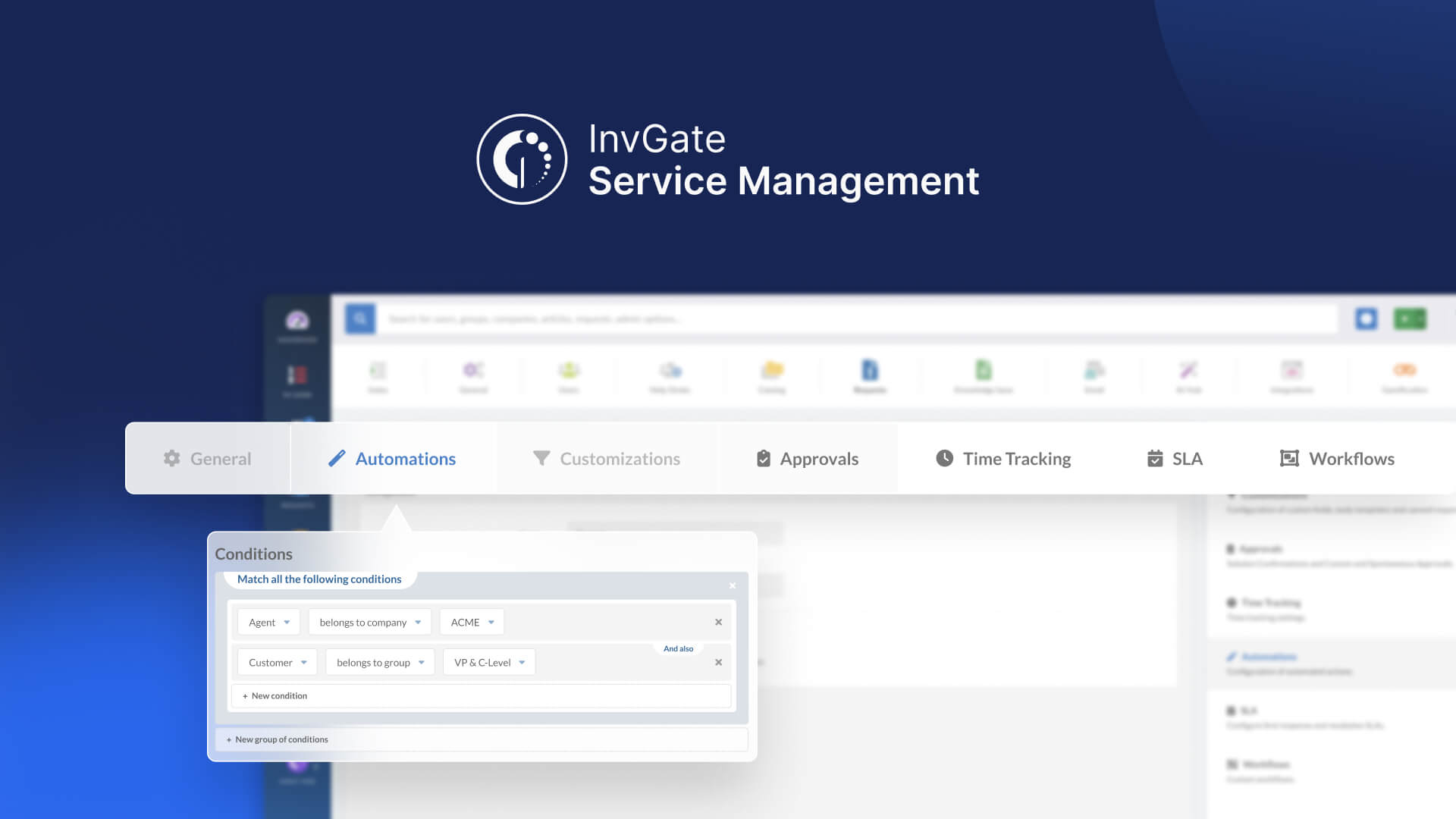
Task: Open the Customer dropdown
Action: 277,663
